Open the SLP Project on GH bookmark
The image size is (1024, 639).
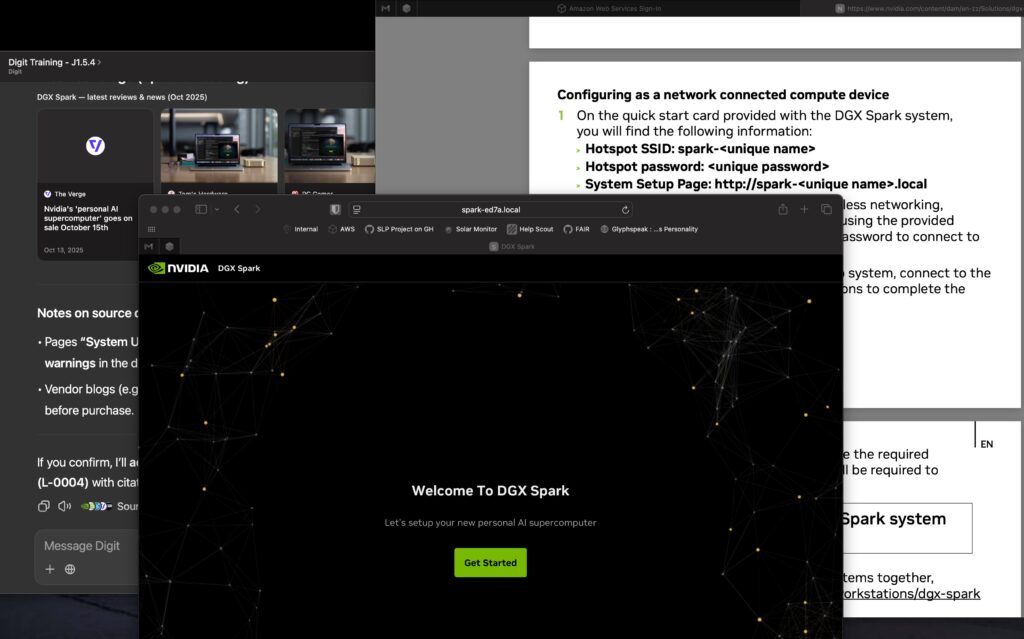pos(398,229)
